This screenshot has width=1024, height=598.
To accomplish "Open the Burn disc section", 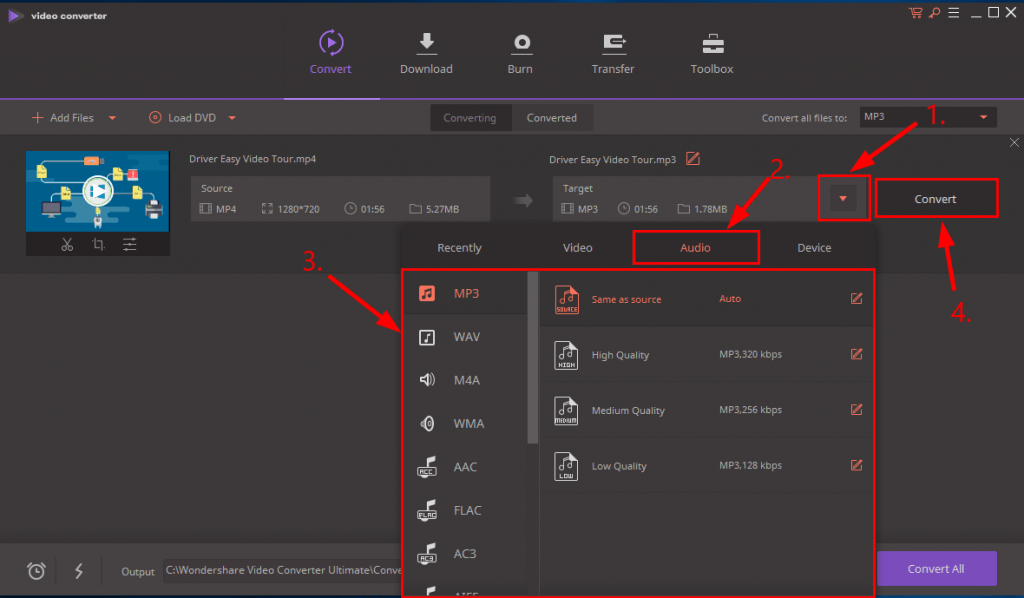I will coord(520,43).
